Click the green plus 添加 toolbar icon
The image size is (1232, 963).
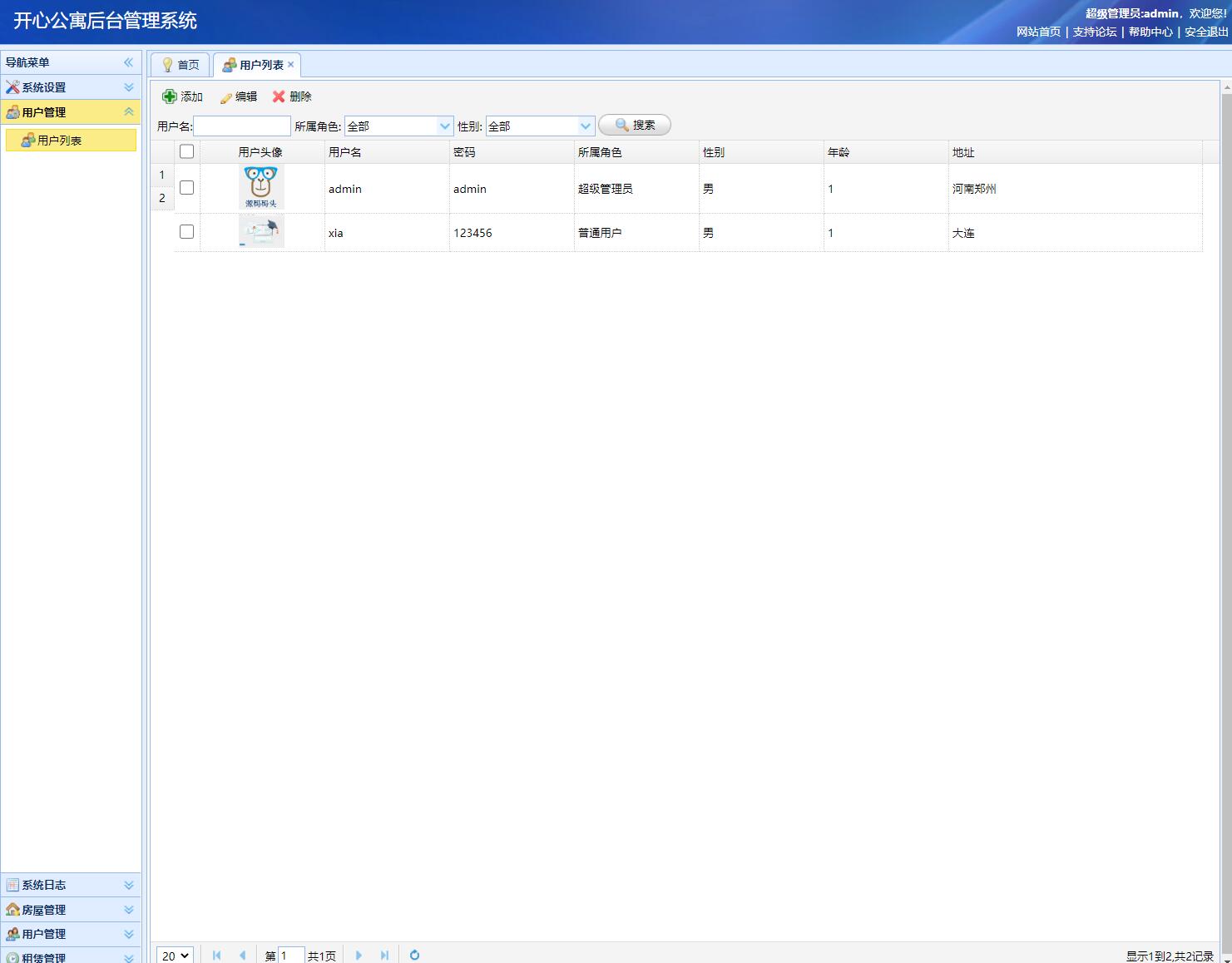(170, 96)
